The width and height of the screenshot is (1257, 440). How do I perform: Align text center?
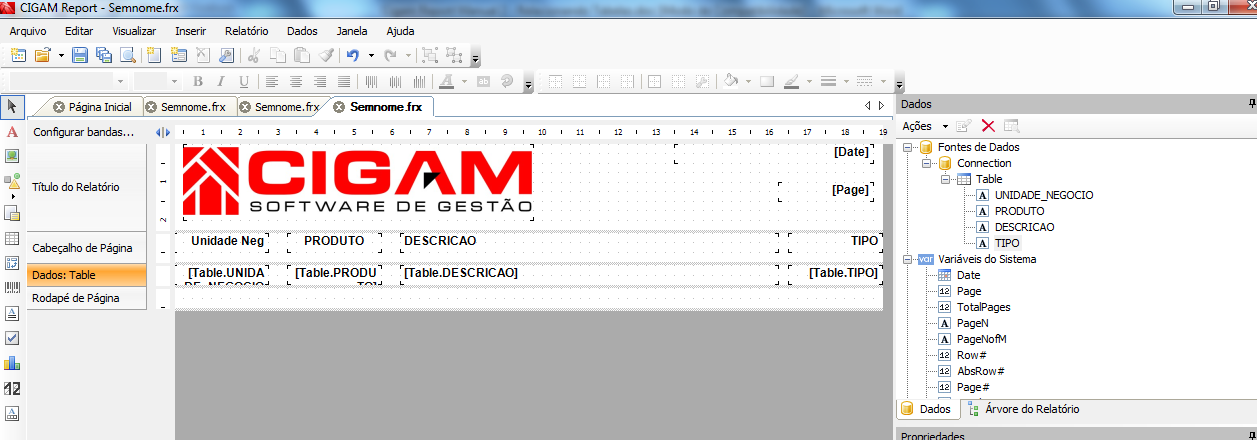click(x=296, y=81)
